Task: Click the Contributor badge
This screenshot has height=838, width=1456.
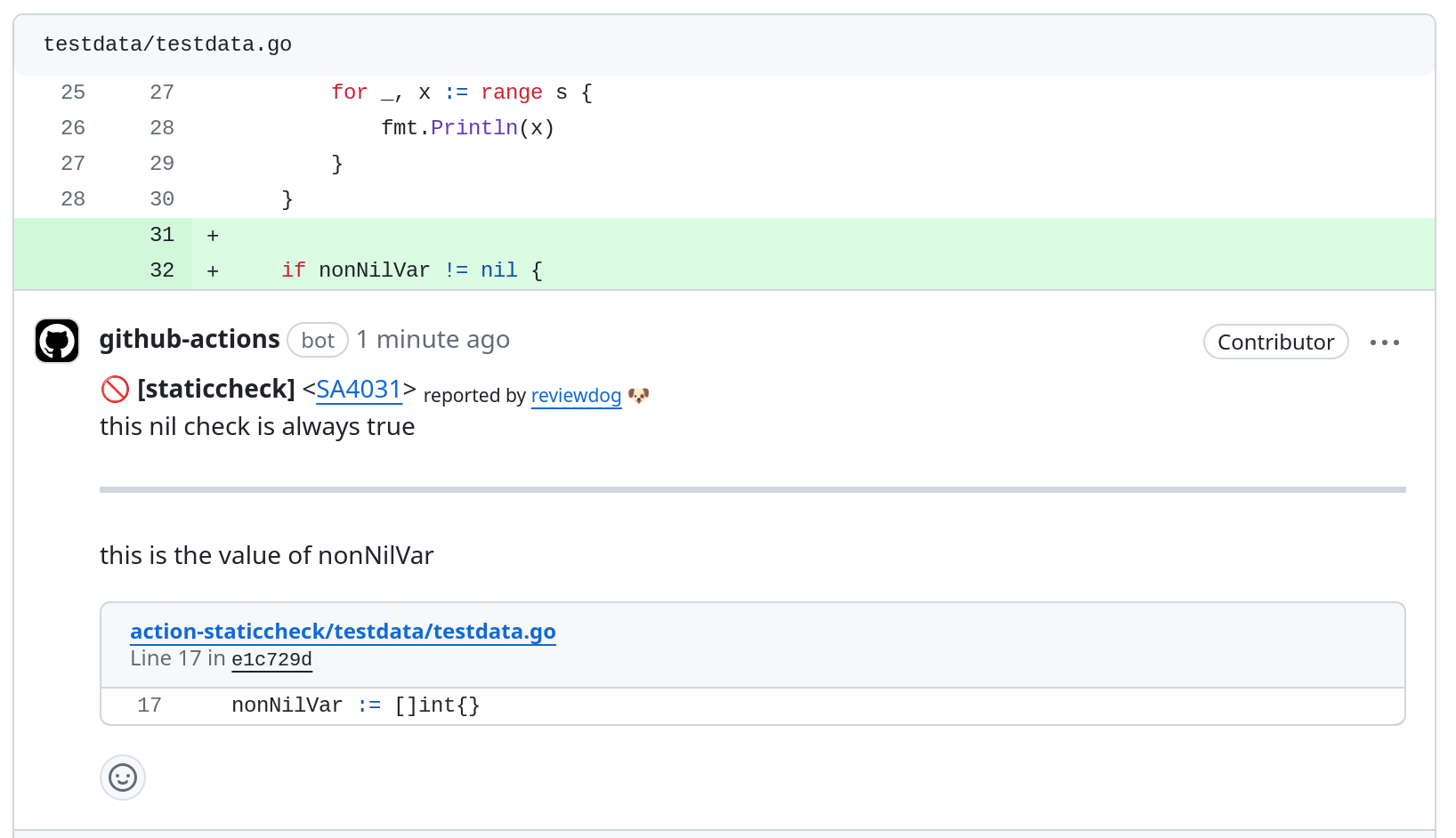Action: pyautogui.click(x=1275, y=342)
